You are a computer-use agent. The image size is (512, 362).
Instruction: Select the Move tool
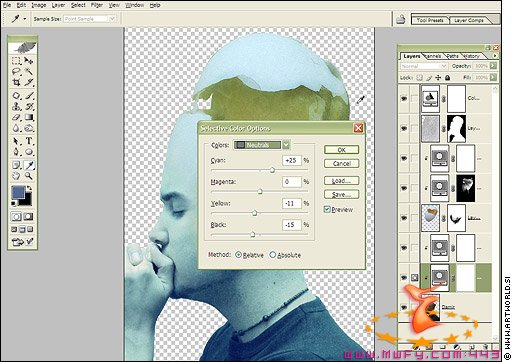(x=29, y=61)
